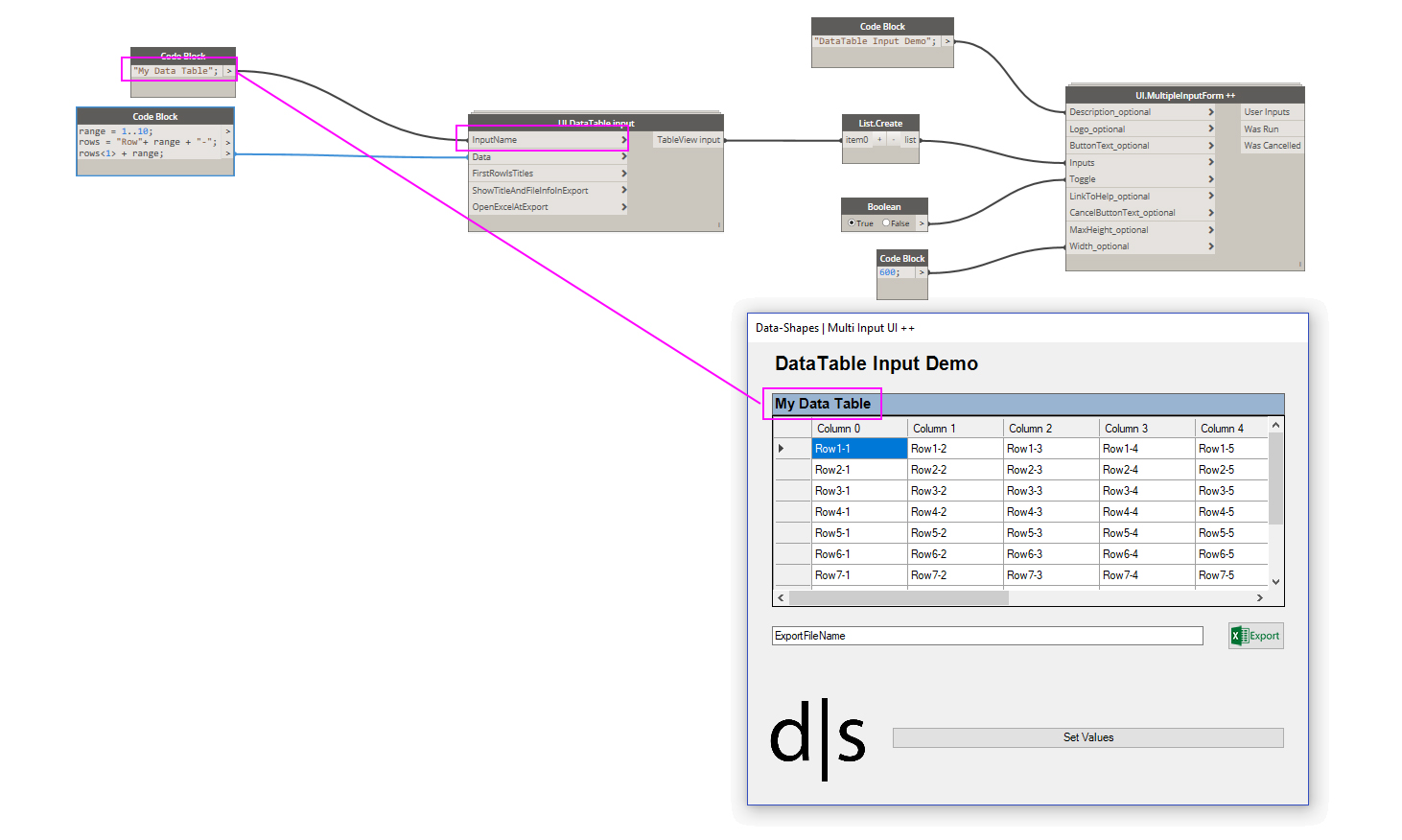Click the row selector arrow beside Row1-1

pyautogui.click(x=782, y=449)
